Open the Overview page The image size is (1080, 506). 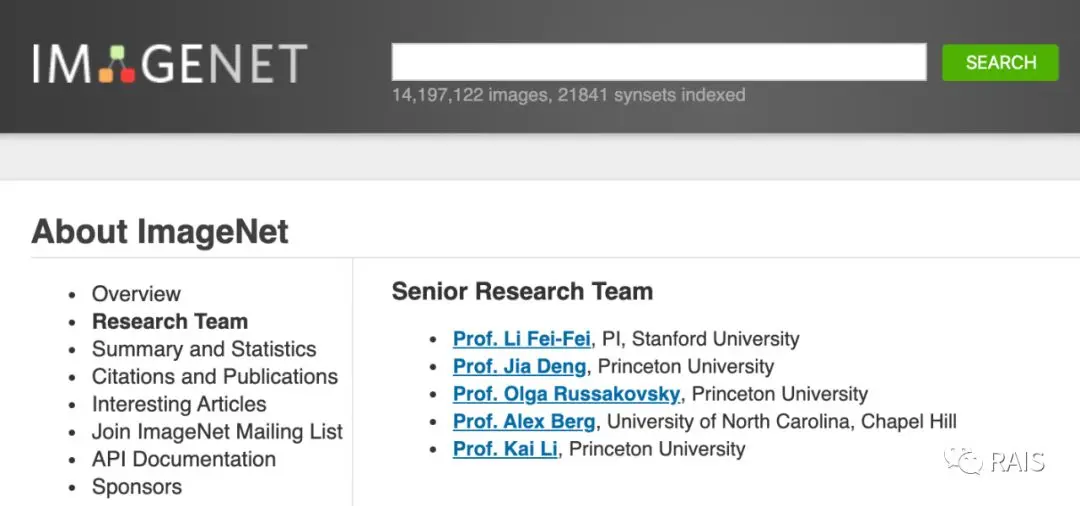coord(136,294)
